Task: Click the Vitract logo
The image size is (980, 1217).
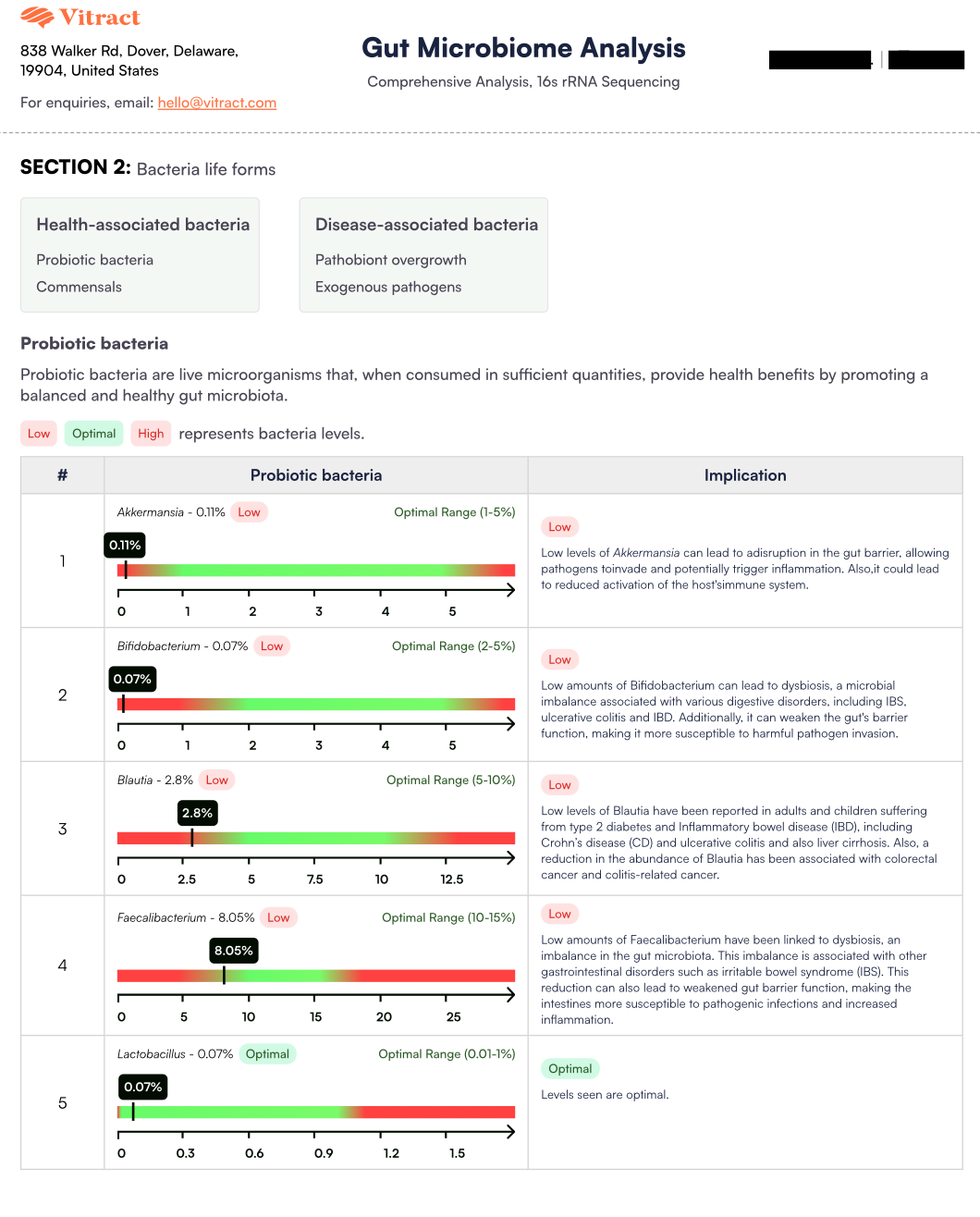Action: tap(80, 18)
